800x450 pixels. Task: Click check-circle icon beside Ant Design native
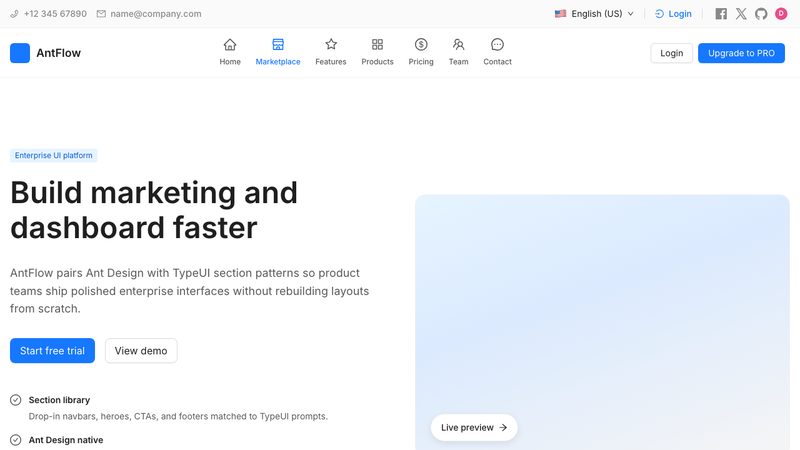point(16,440)
